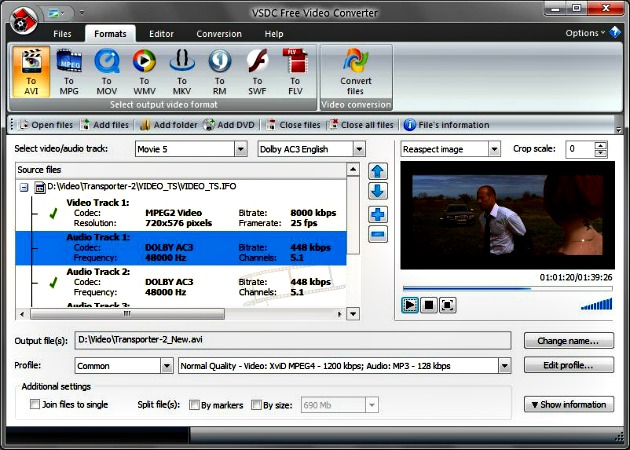Click Add folder in the toolbar
The height and width of the screenshot is (450, 630).
pyautogui.click(x=169, y=125)
